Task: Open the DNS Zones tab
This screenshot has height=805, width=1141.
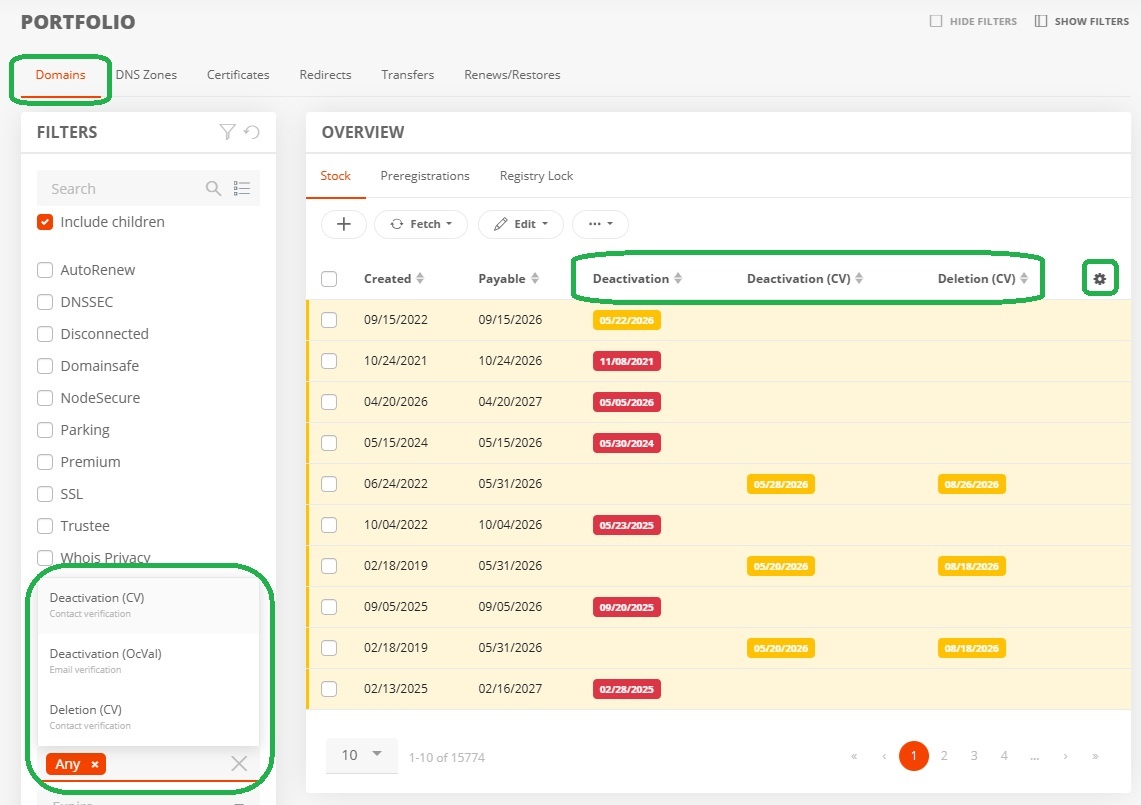Action: click(146, 75)
